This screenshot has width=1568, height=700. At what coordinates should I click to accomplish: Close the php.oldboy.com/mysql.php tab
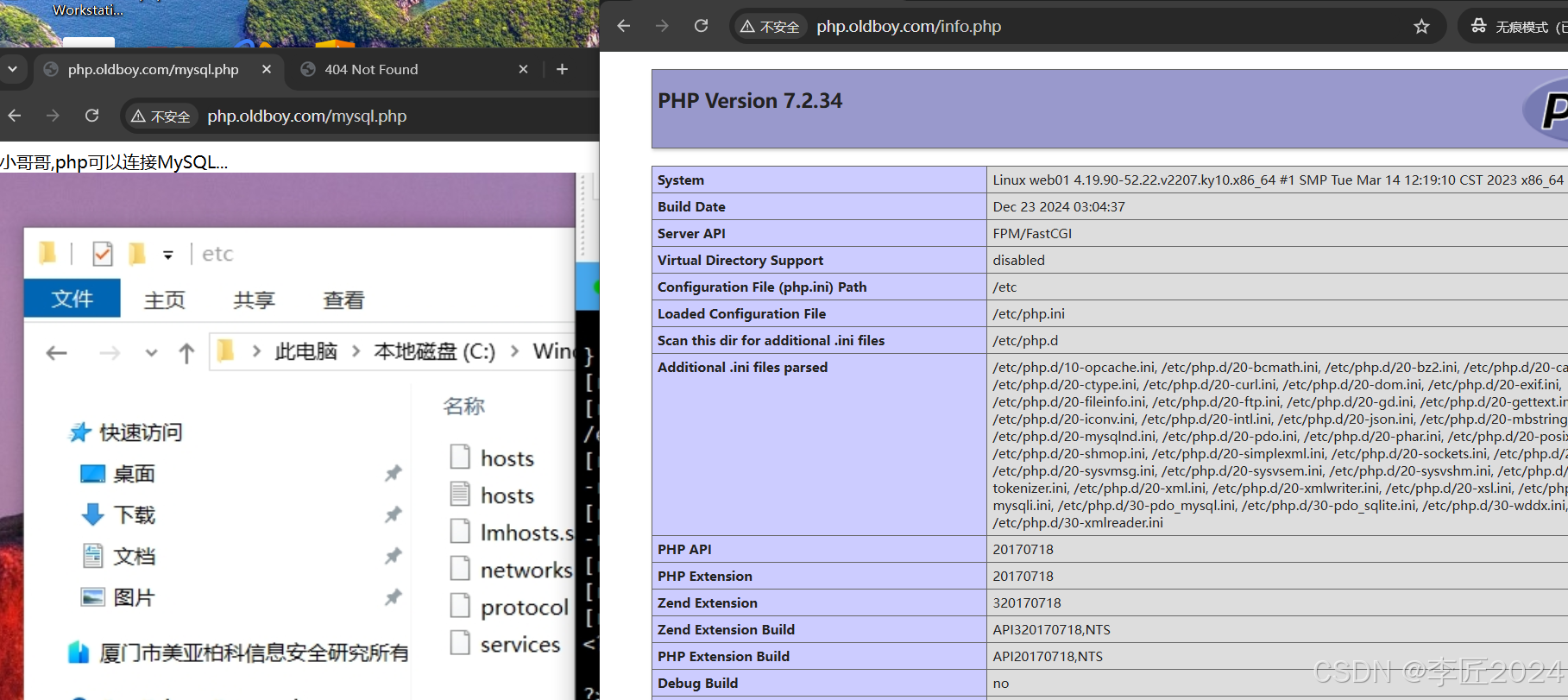(267, 69)
